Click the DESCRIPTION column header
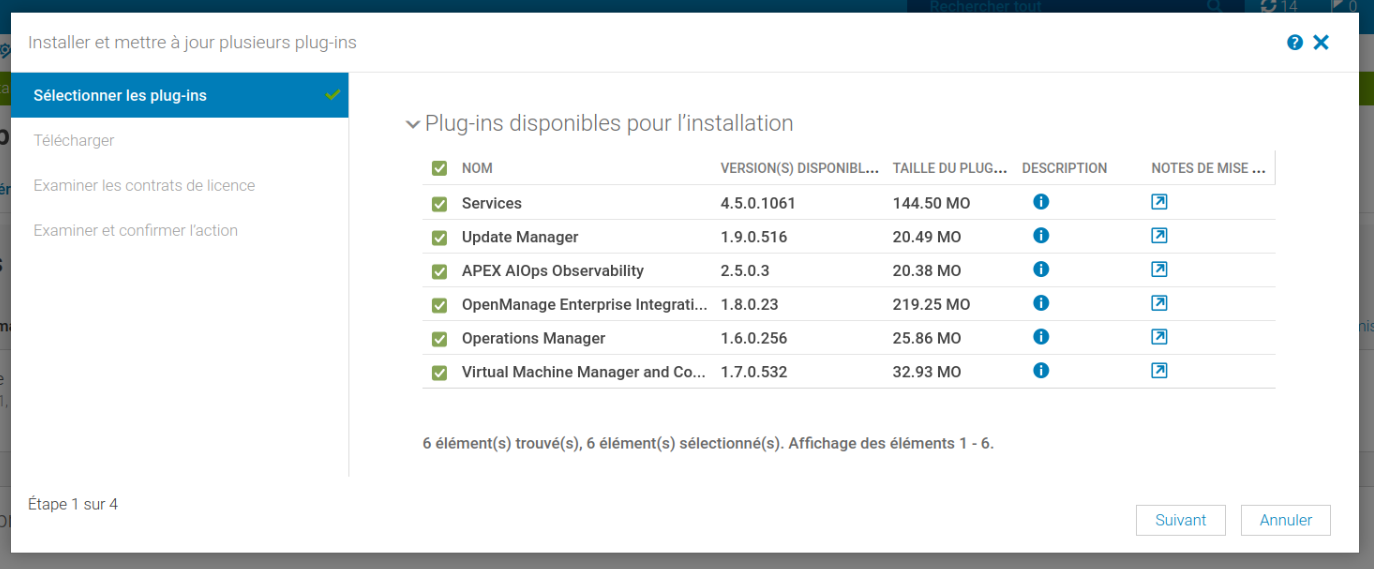Viewport: 1374px width, 569px height. tap(1064, 168)
